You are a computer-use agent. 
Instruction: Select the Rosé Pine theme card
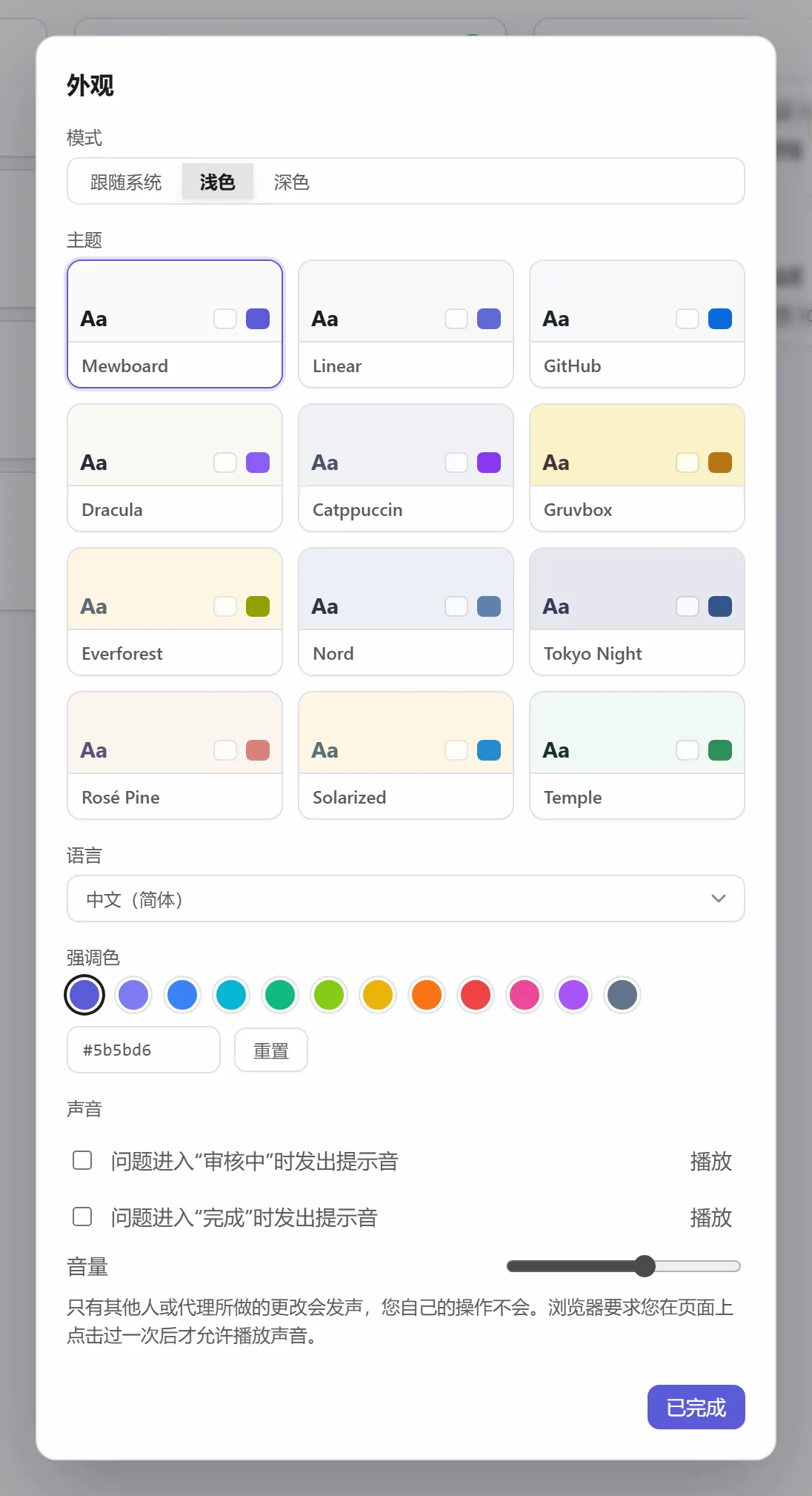click(175, 755)
